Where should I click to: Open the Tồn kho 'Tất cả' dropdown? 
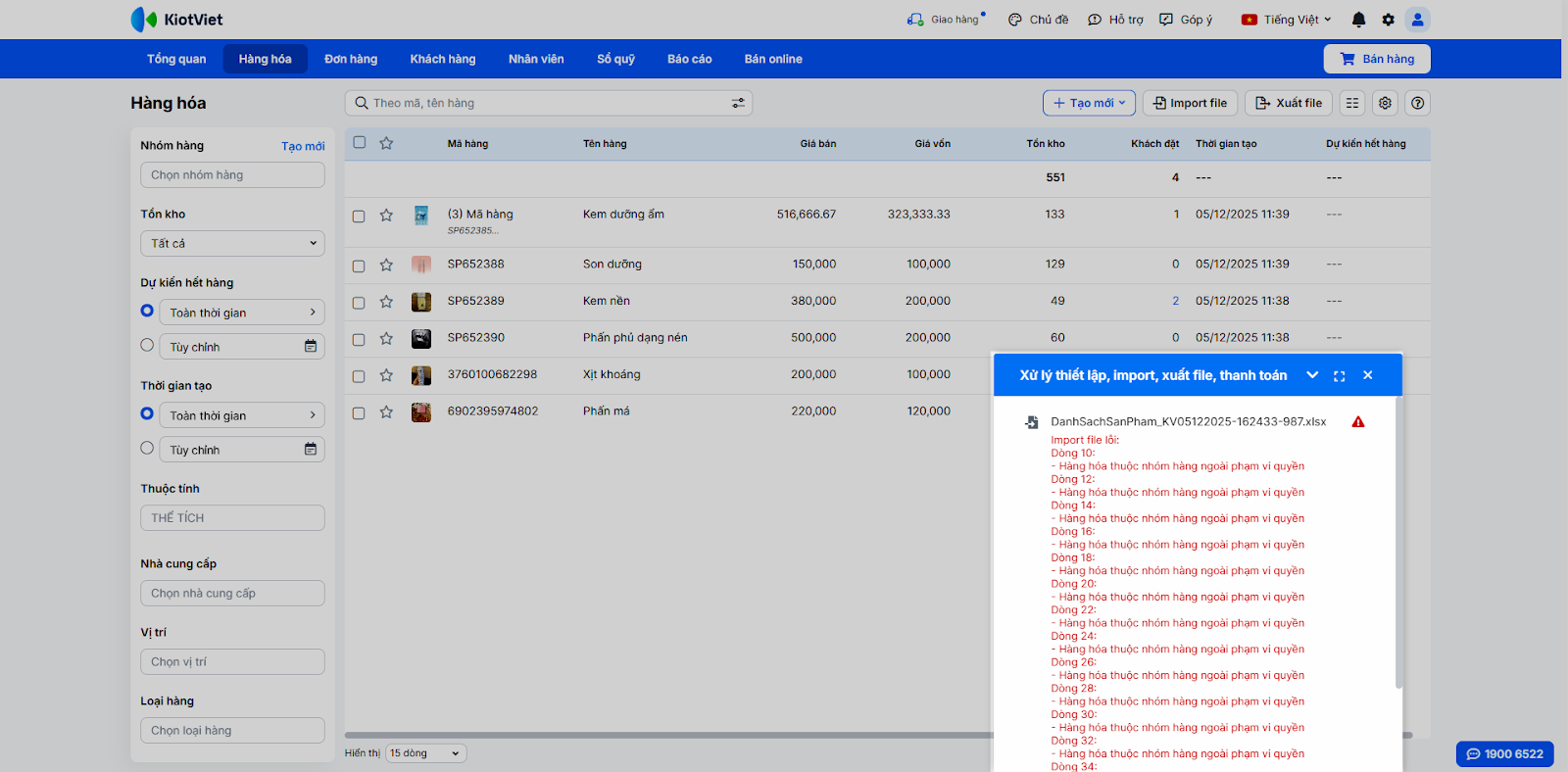232,243
